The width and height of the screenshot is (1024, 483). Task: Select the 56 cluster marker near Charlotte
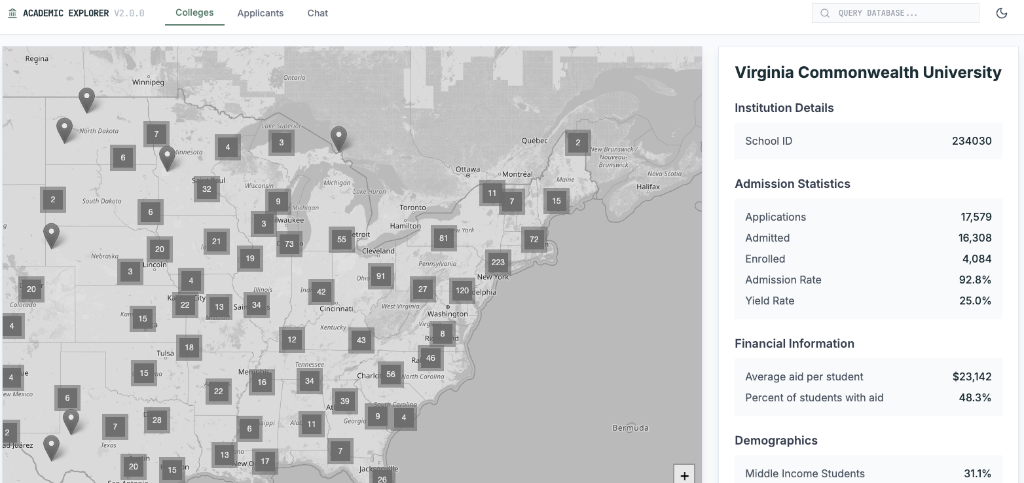click(391, 374)
